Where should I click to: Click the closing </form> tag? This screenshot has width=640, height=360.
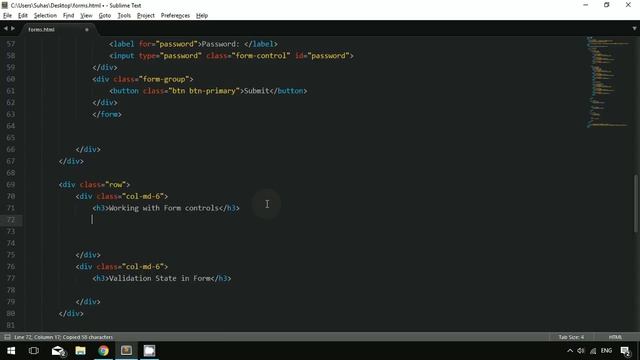[x=107, y=114]
